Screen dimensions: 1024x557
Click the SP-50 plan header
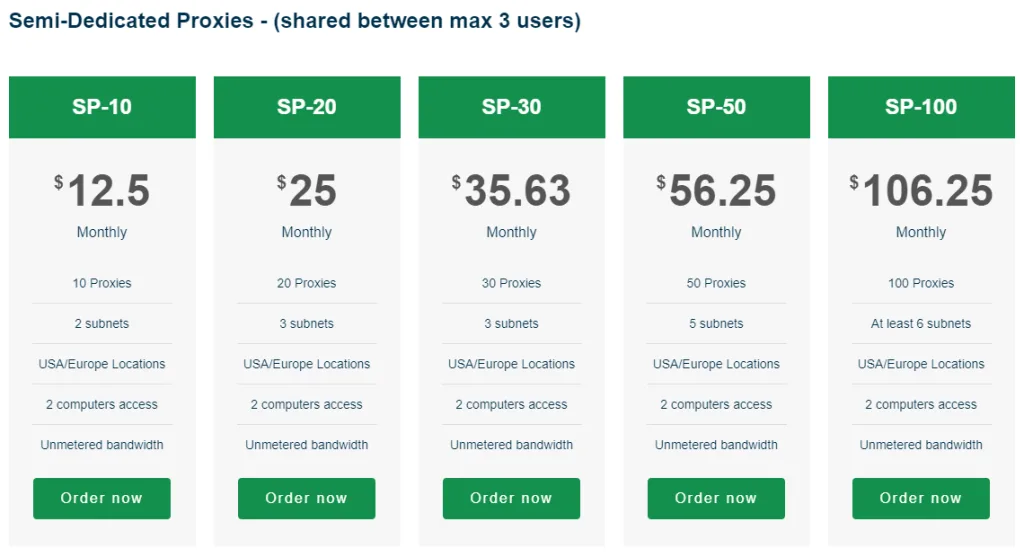coord(716,107)
